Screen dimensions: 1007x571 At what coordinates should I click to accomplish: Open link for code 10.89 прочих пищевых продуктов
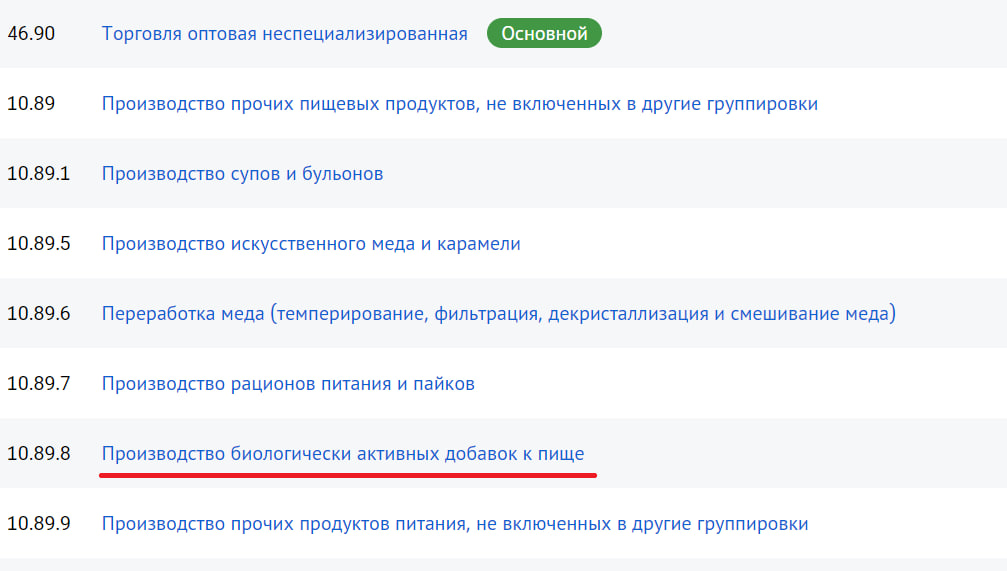click(x=459, y=104)
